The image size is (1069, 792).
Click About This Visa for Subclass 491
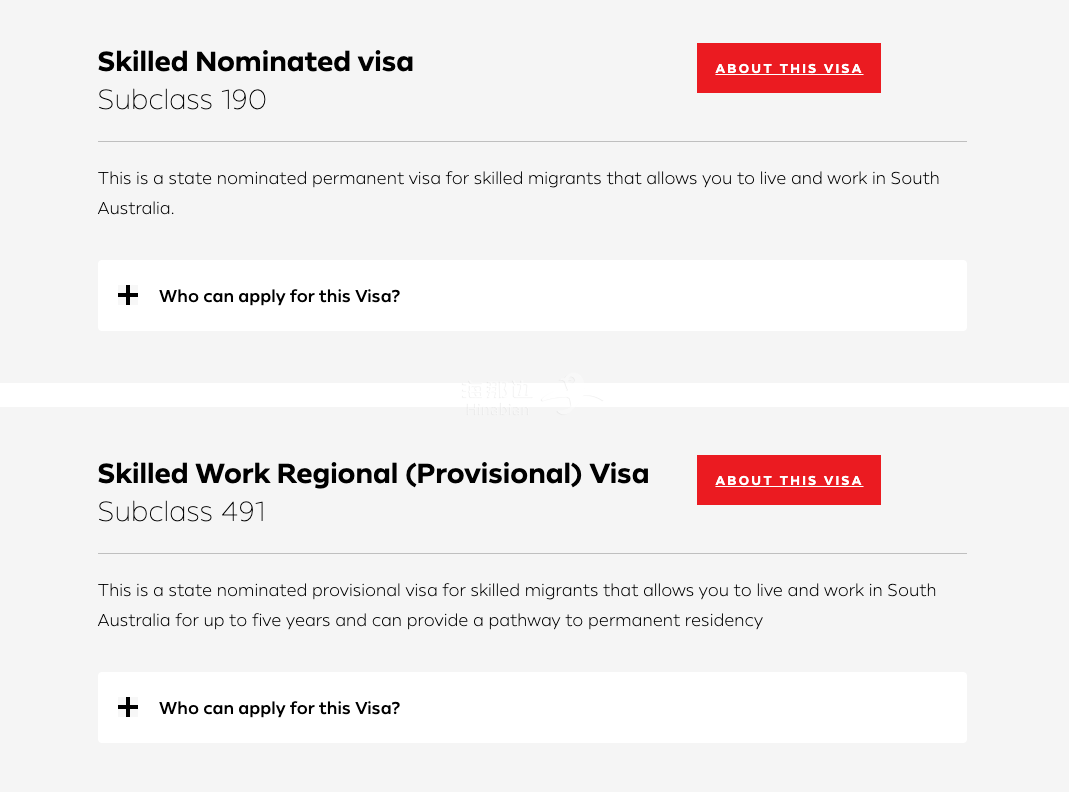click(x=788, y=480)
